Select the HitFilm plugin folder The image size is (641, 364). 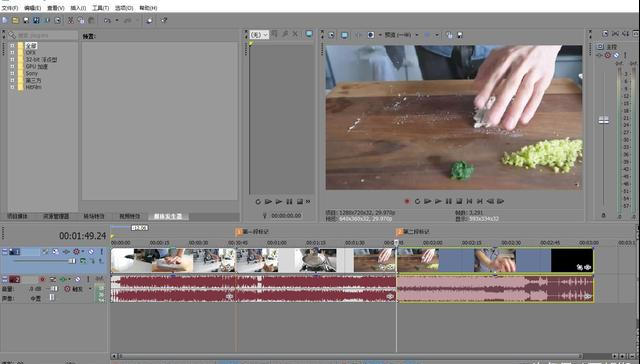tap(34, 87)
